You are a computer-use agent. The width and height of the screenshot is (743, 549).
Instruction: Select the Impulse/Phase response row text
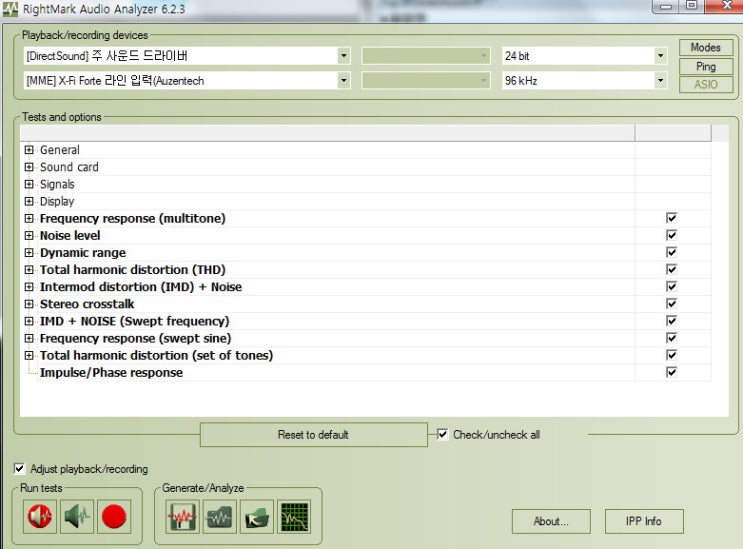[111, 372]
